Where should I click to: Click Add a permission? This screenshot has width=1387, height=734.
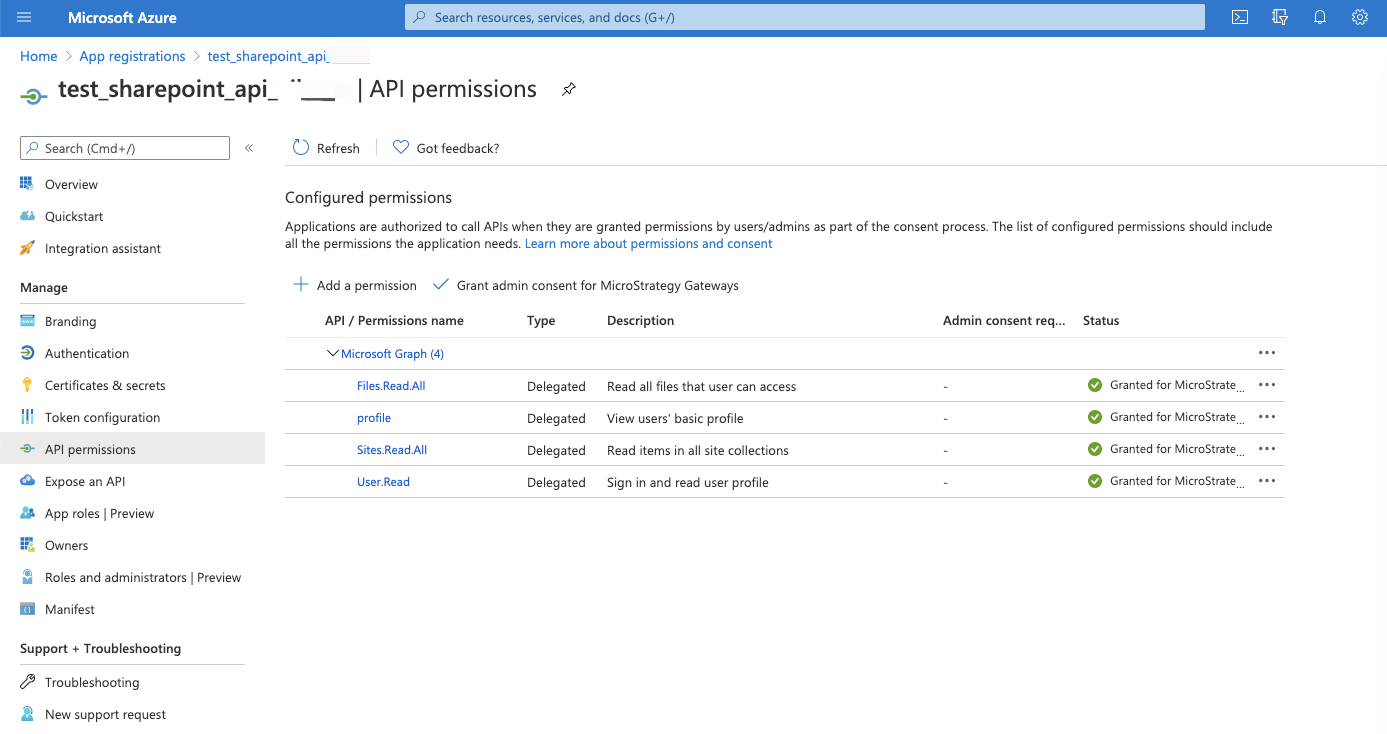[x=354, y=285]
